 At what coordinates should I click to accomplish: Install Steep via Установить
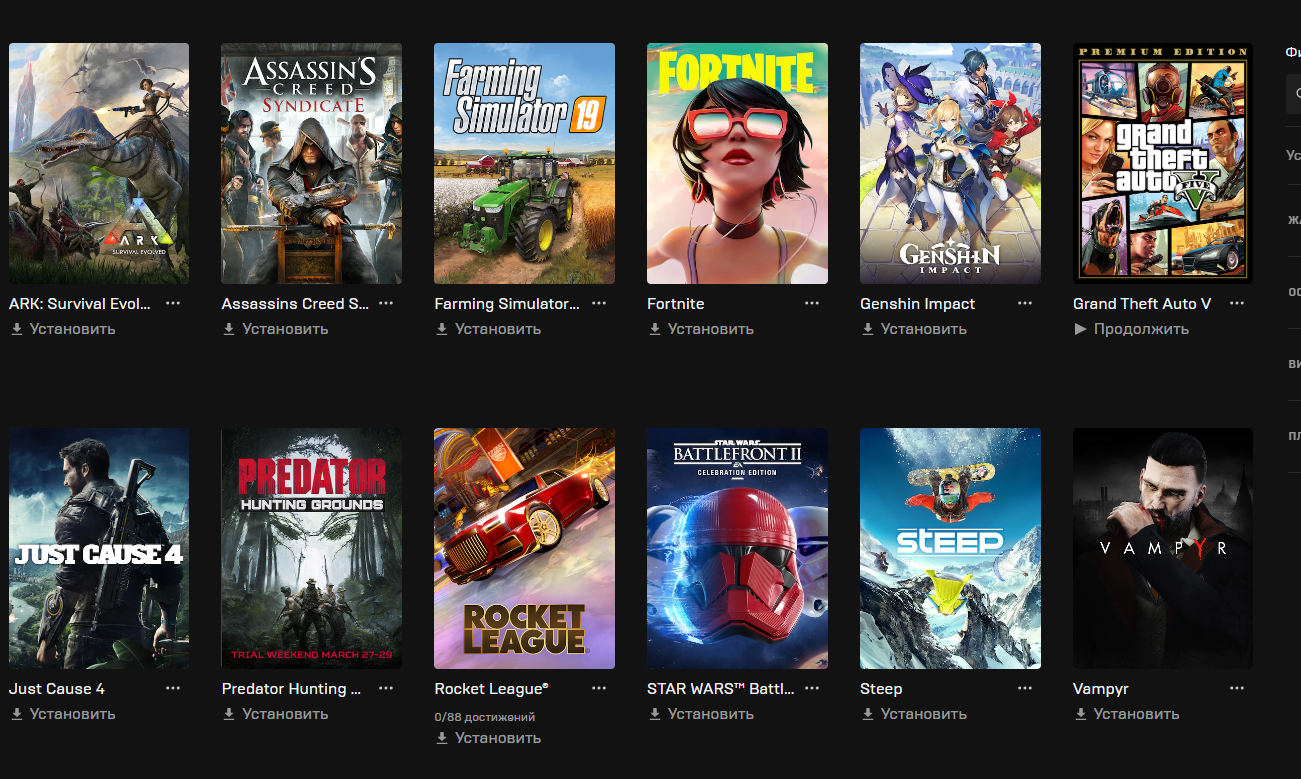point(914,714)
